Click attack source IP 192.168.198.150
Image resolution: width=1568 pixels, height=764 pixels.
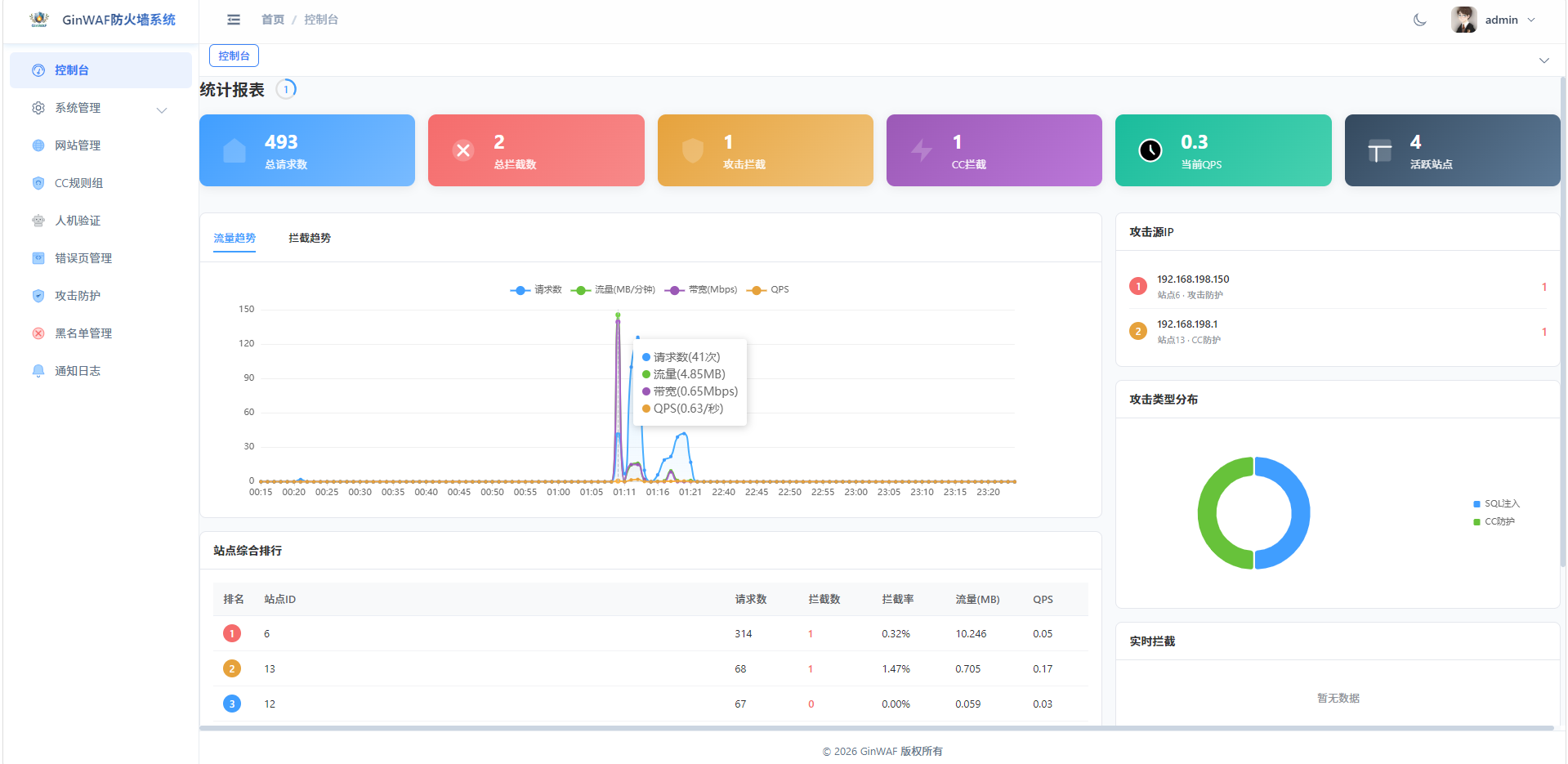coord(1193,279)
